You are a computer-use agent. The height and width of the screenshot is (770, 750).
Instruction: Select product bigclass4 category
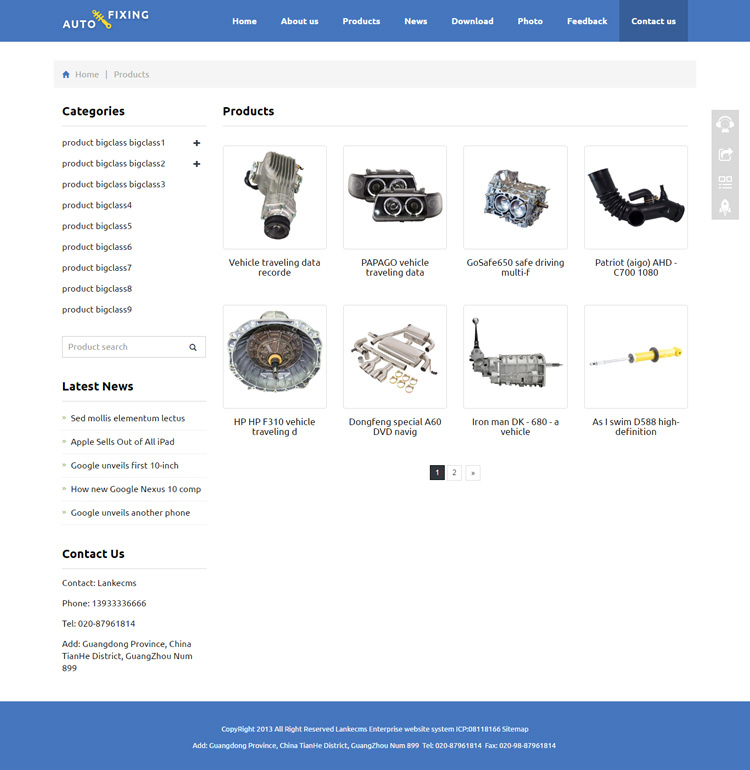97,205
